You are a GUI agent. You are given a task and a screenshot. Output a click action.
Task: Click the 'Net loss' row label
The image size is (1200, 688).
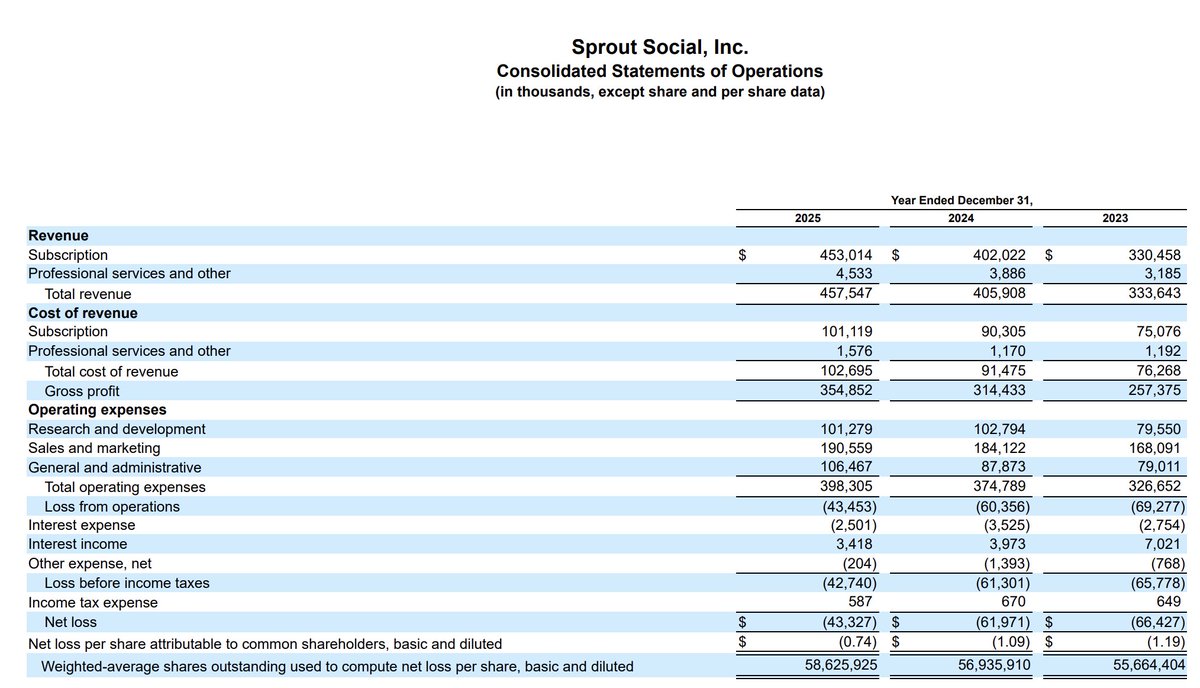click(71, 622)
